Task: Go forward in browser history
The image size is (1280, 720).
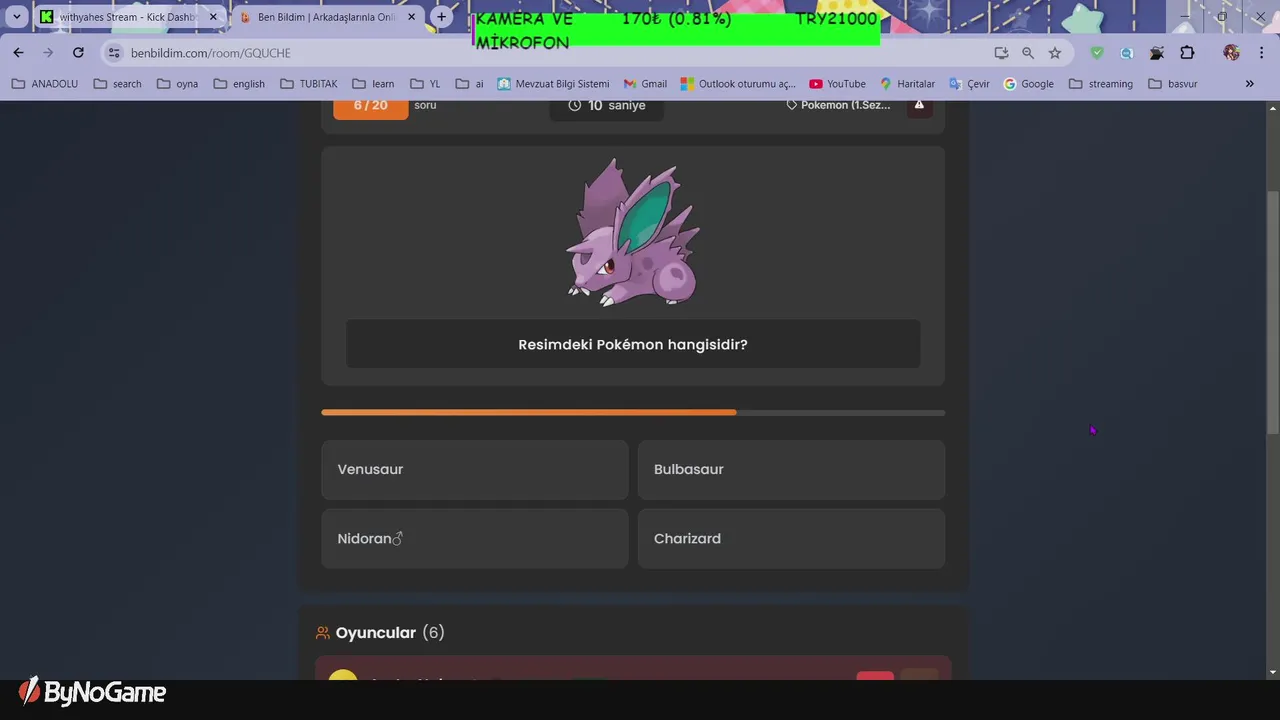Action: click(x=48, y=53)
